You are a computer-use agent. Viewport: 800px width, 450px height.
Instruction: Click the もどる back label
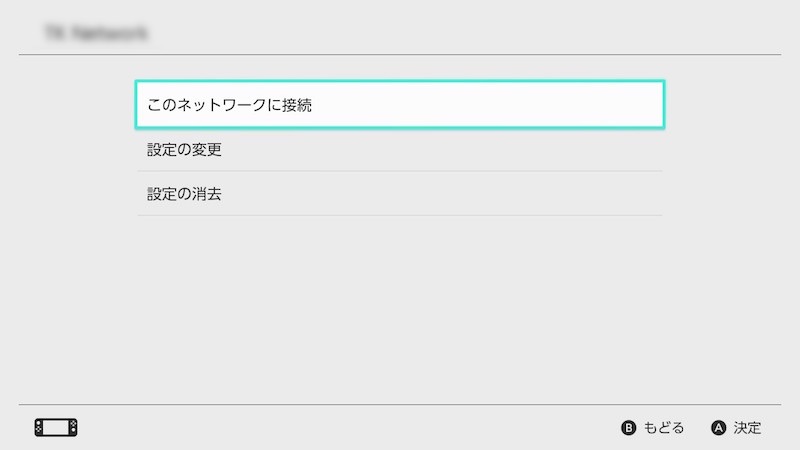(664, 428)
